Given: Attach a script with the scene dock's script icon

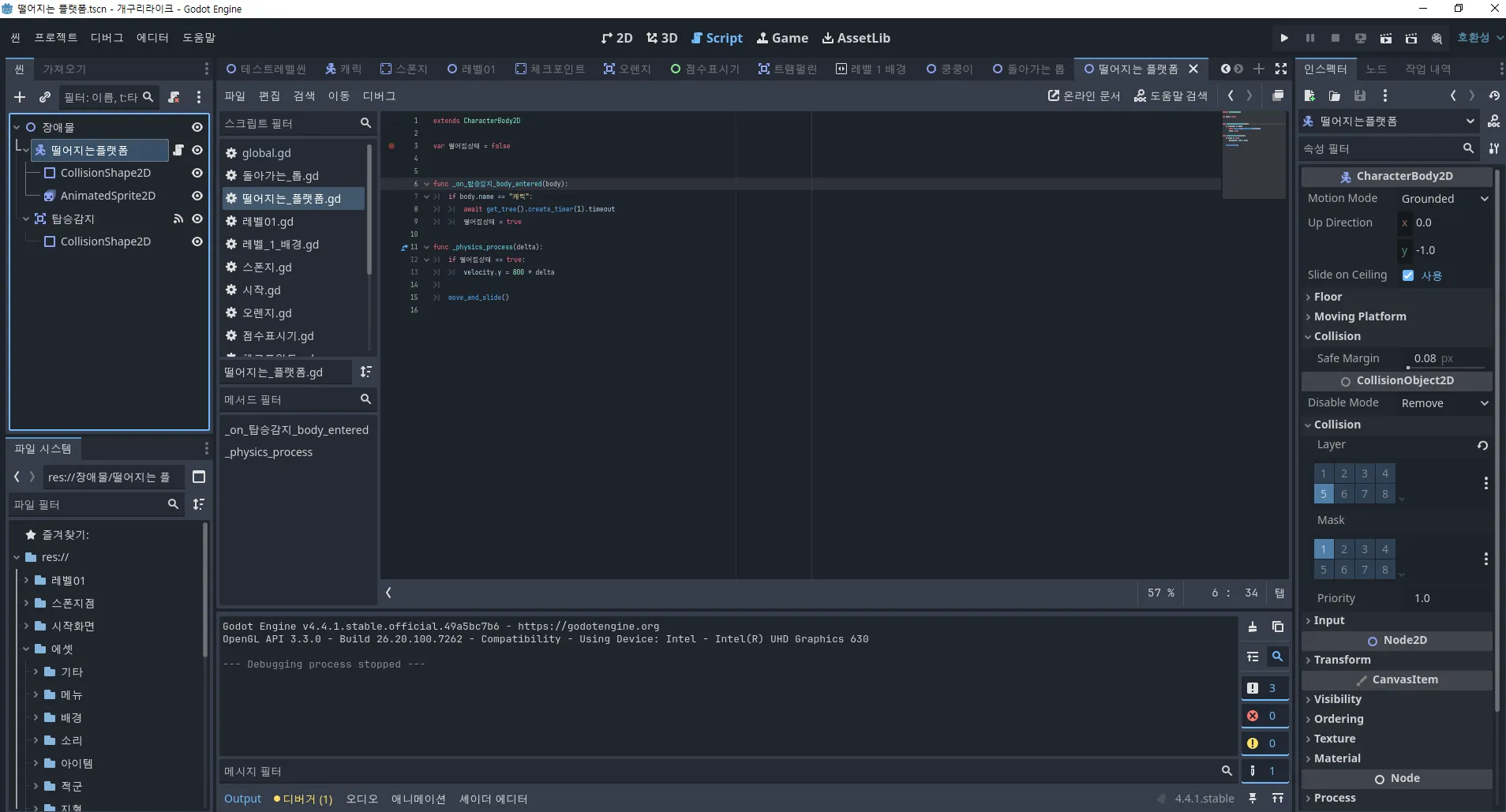Looking at the screenshot, I should [x=174, y=97].
